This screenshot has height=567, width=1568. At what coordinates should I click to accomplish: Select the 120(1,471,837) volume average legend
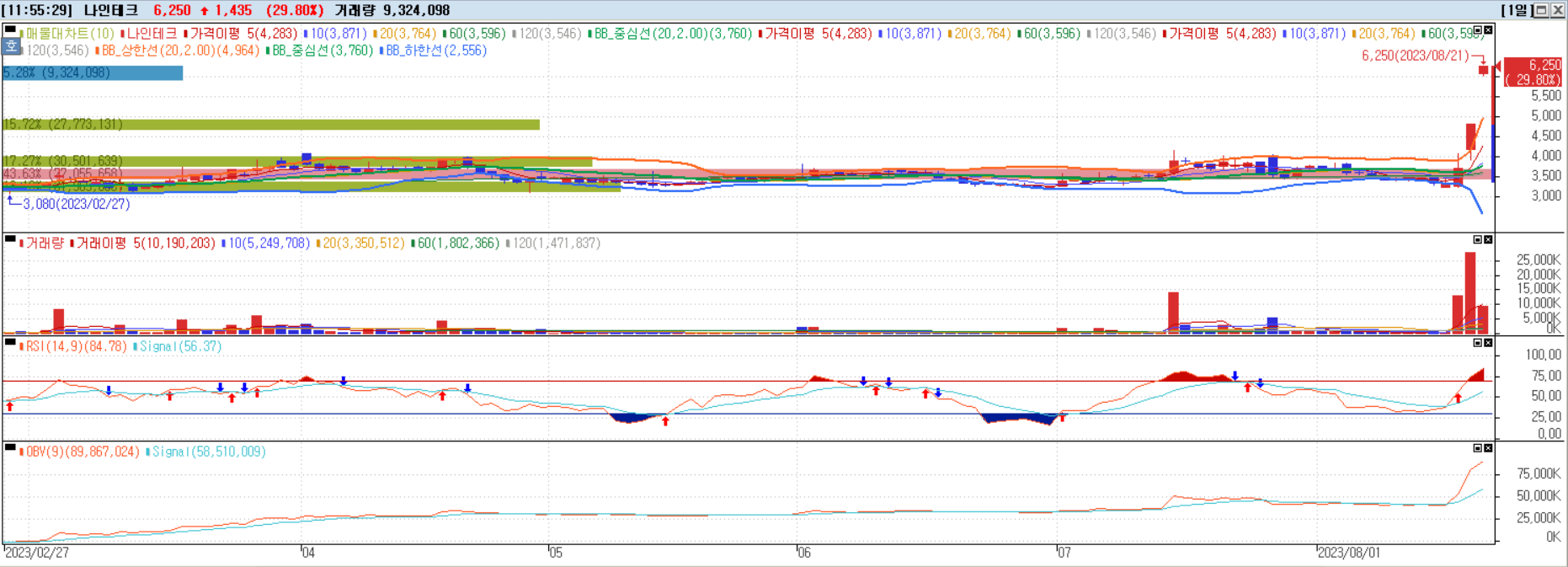(553, 243)
